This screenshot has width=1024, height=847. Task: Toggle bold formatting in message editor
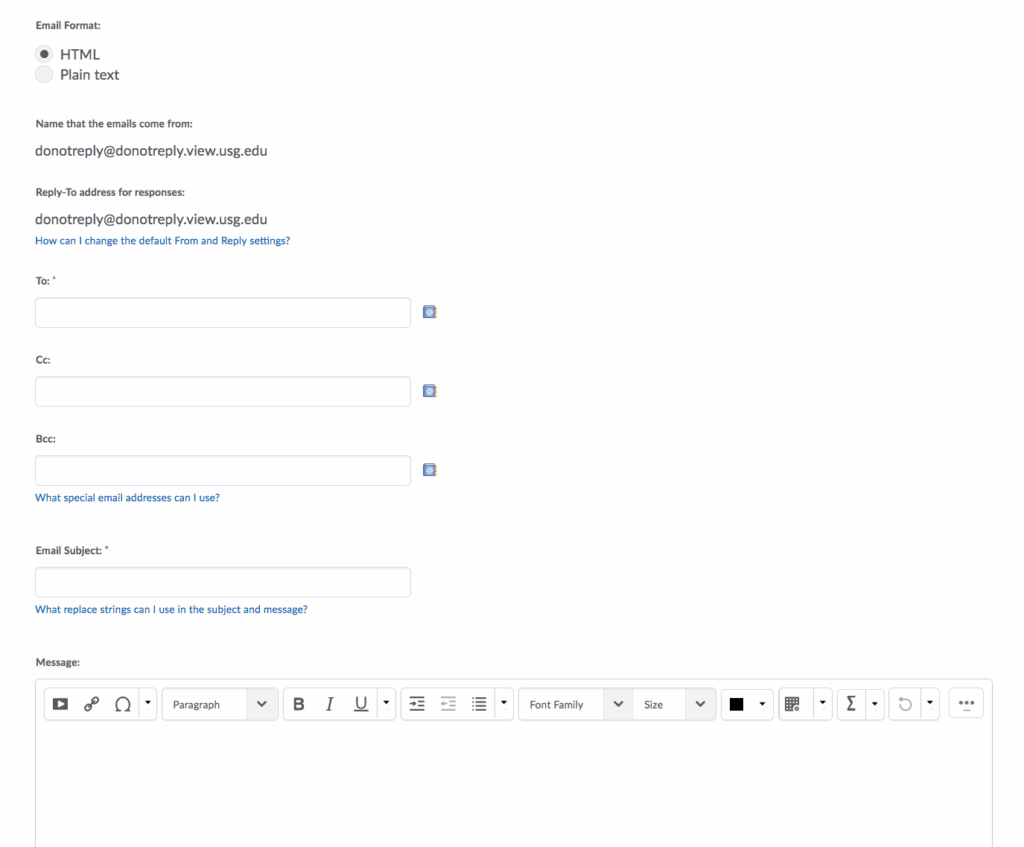point(298,704)
